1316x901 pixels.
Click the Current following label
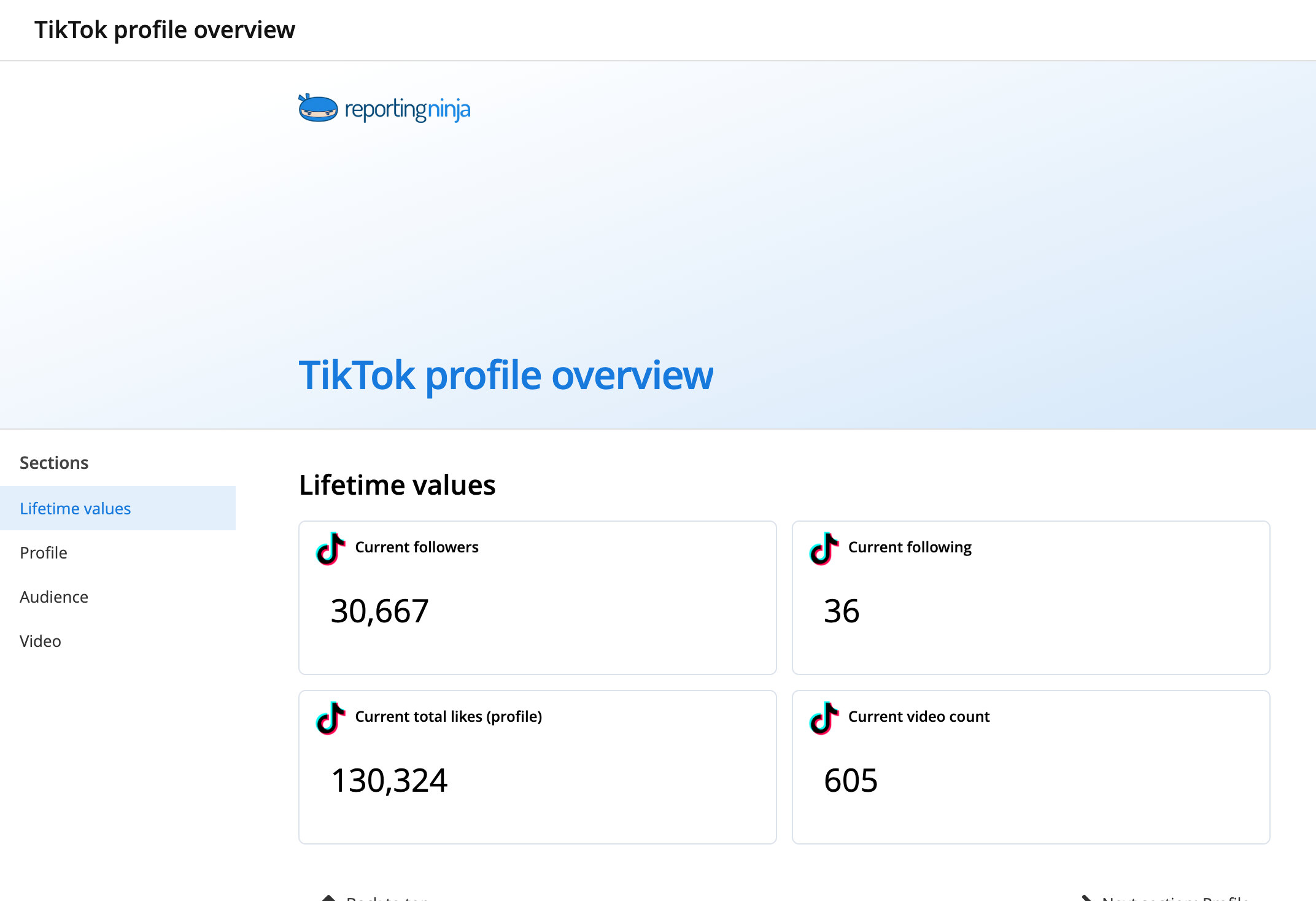(x=910, y=547)
